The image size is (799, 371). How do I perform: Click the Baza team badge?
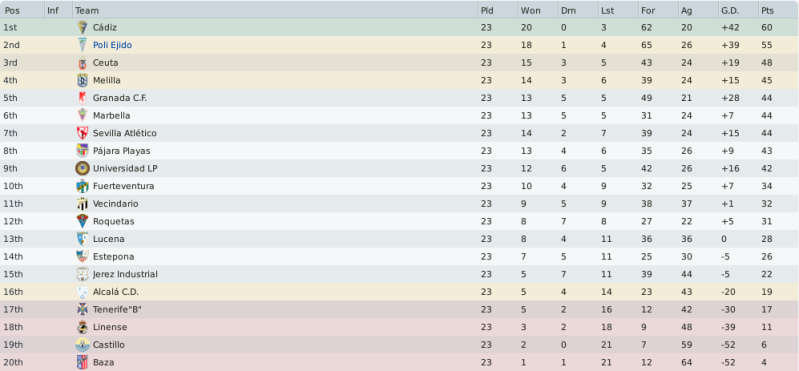point(82,362)
